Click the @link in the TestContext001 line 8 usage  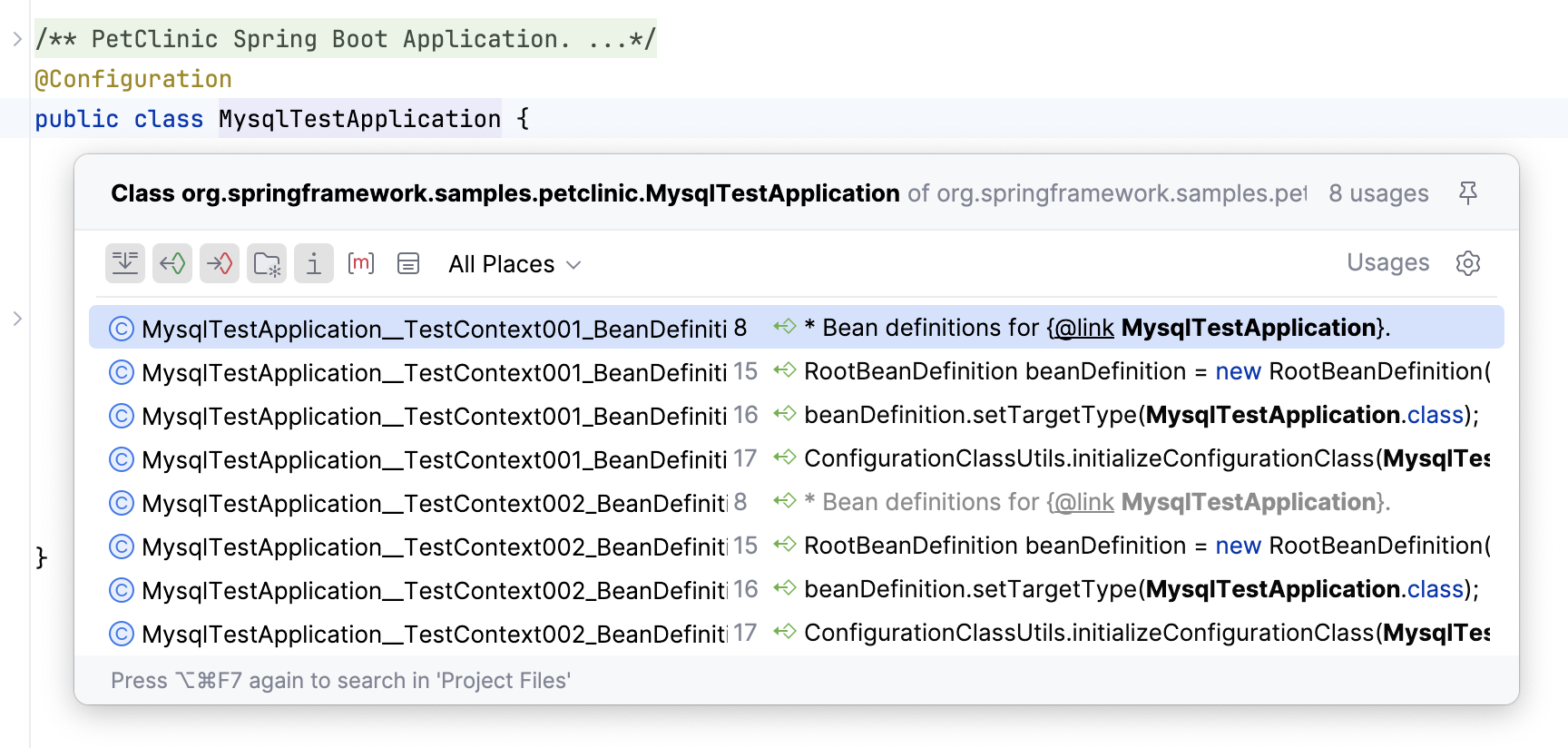pyautogui.click(x=1083, y=328)
